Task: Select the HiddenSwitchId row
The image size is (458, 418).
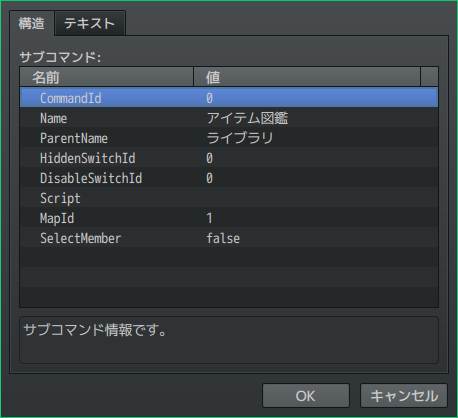Action: click(229, 157)
